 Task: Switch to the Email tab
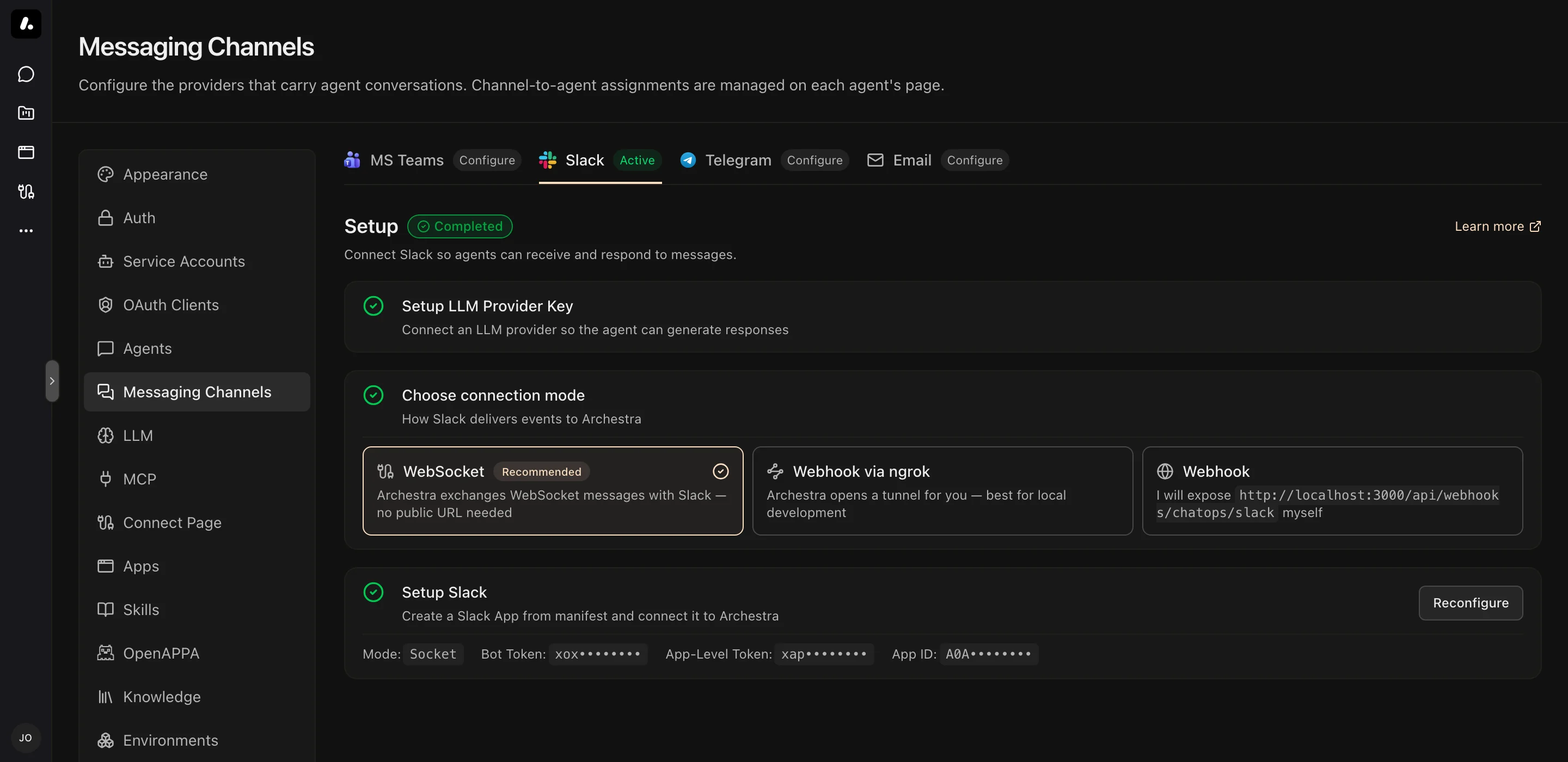pos(938,160)
